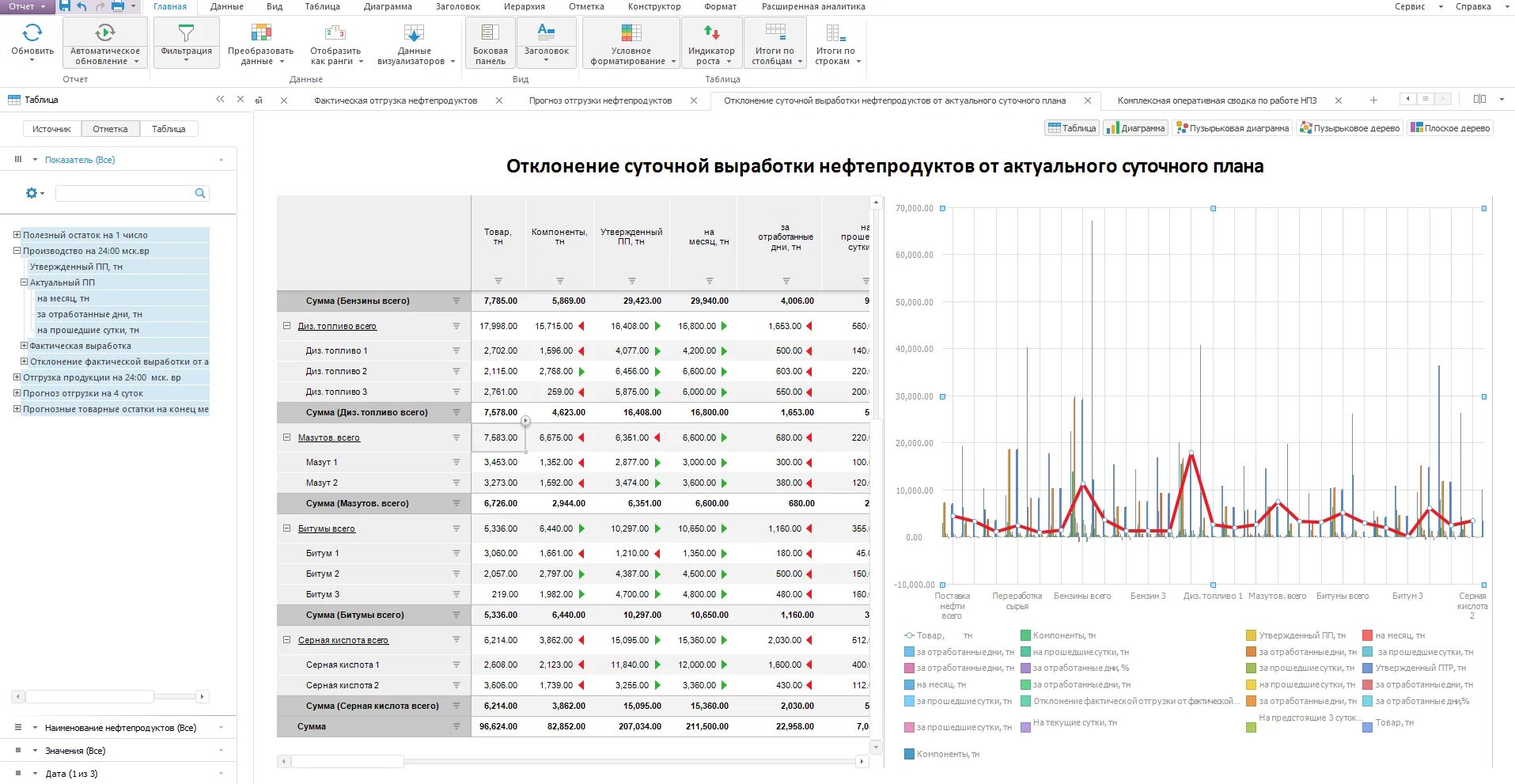Select the Источник panel tab
Image resolution: width=1515 pixels, height=784 pixels.
pyautogui.click(x=51, y=129)
